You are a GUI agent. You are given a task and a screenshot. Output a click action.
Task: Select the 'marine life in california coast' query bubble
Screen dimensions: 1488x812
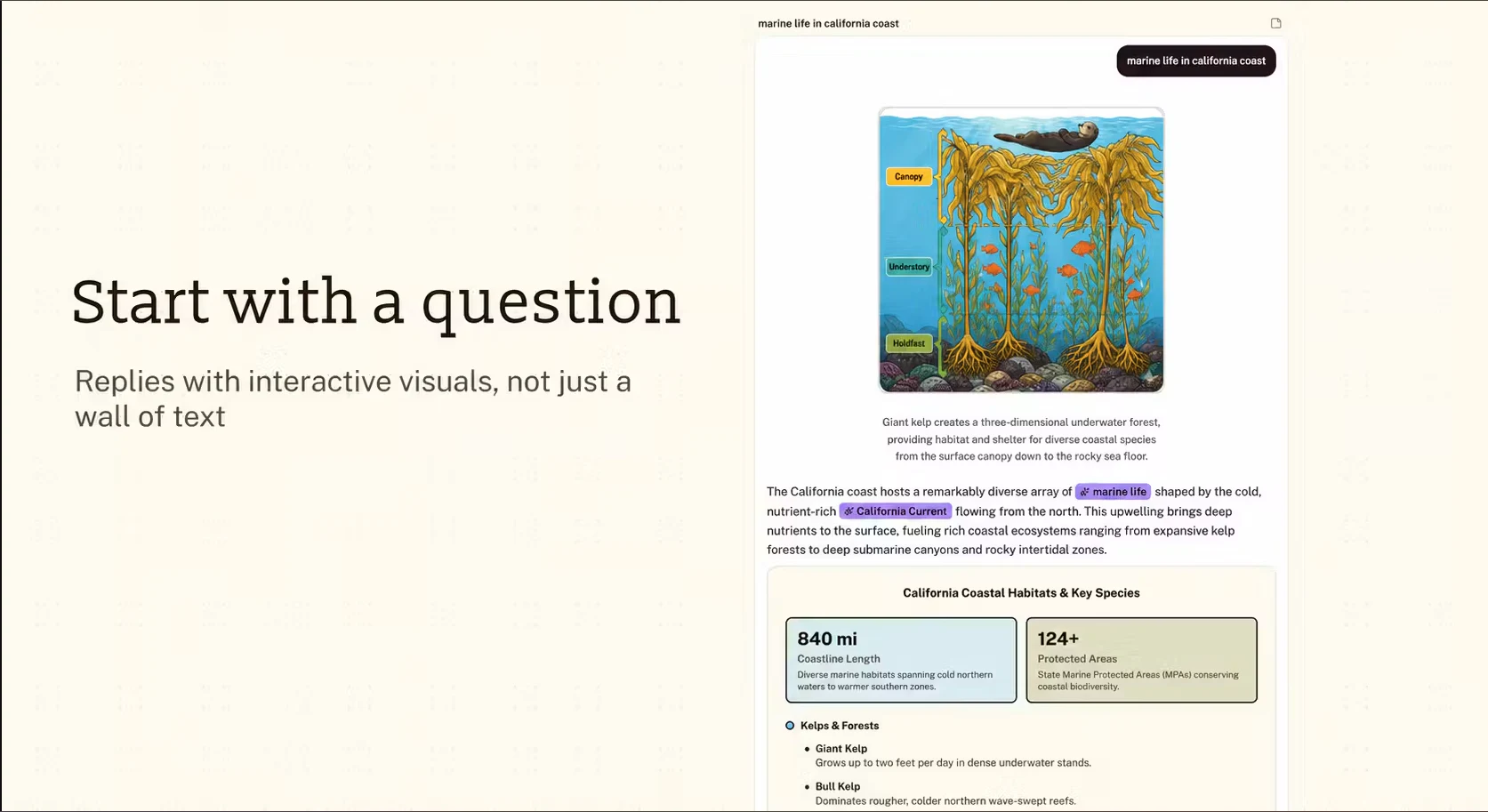tap(1195, 60)
